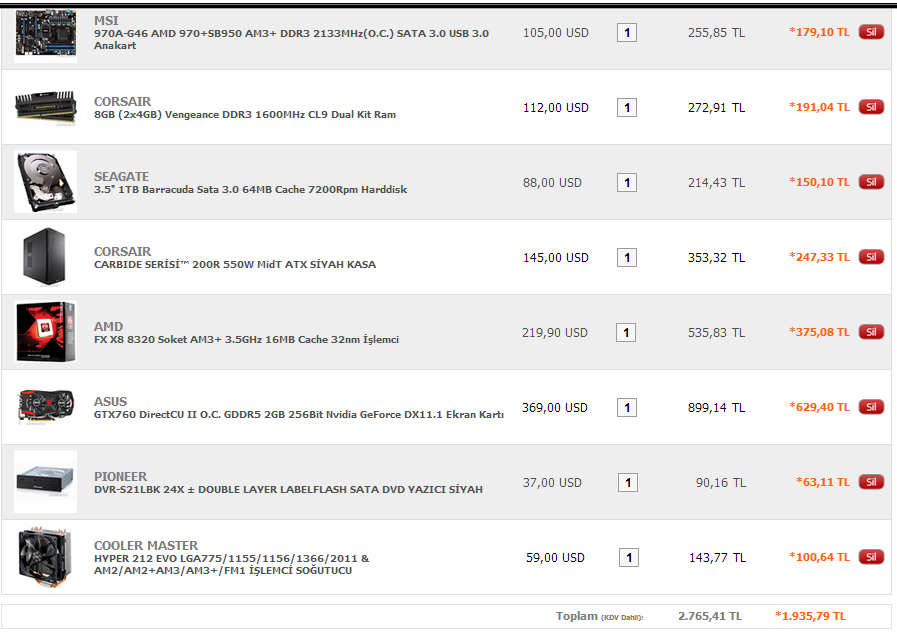The width and height of the screenshot is (897, 632).
Task: Delete the Pioneer DVD writer item
Action: (x=871, y=482)
